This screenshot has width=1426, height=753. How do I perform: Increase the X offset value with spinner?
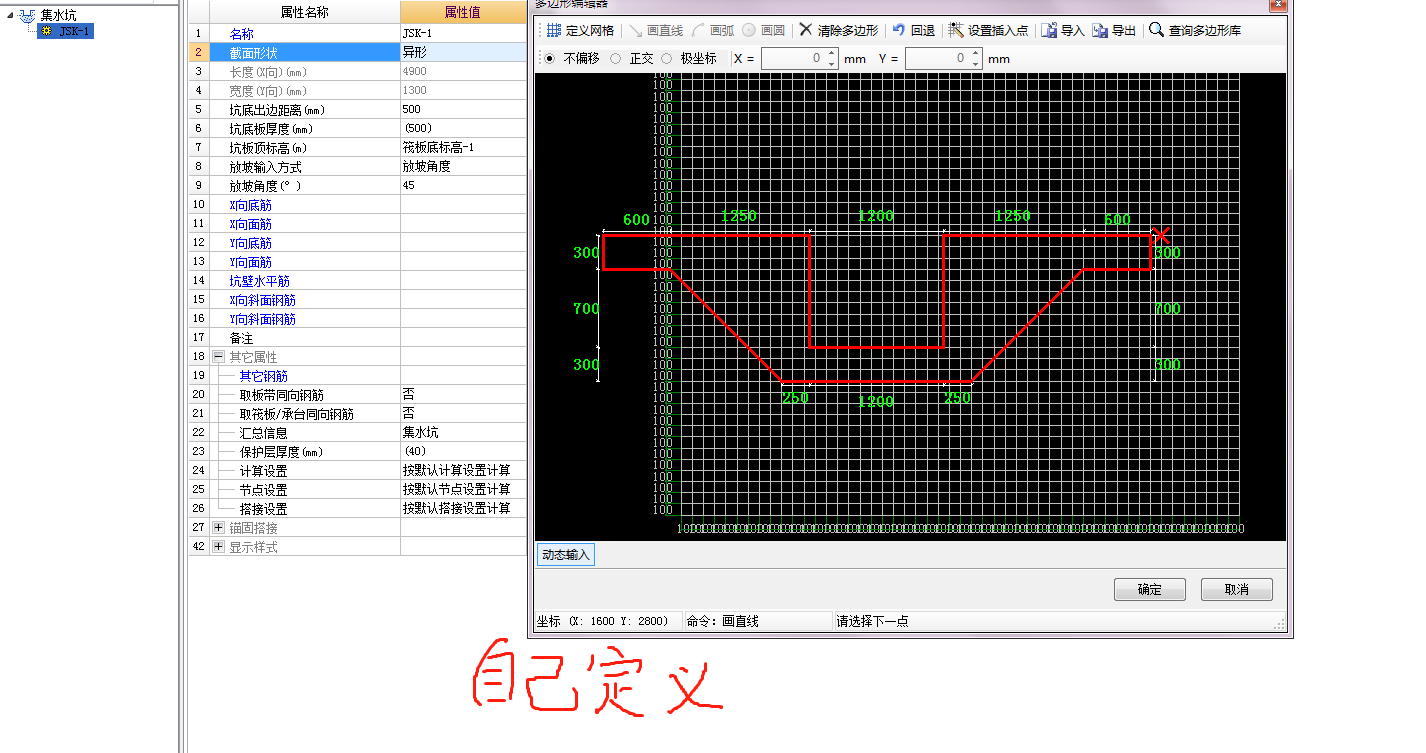pyautogui.click(x=831, y=53)
